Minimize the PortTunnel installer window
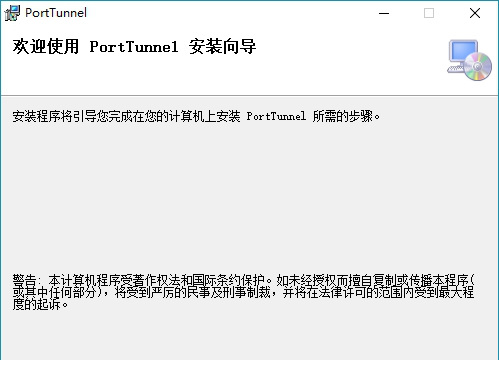 pyautogui.click(x=384, y=13)
